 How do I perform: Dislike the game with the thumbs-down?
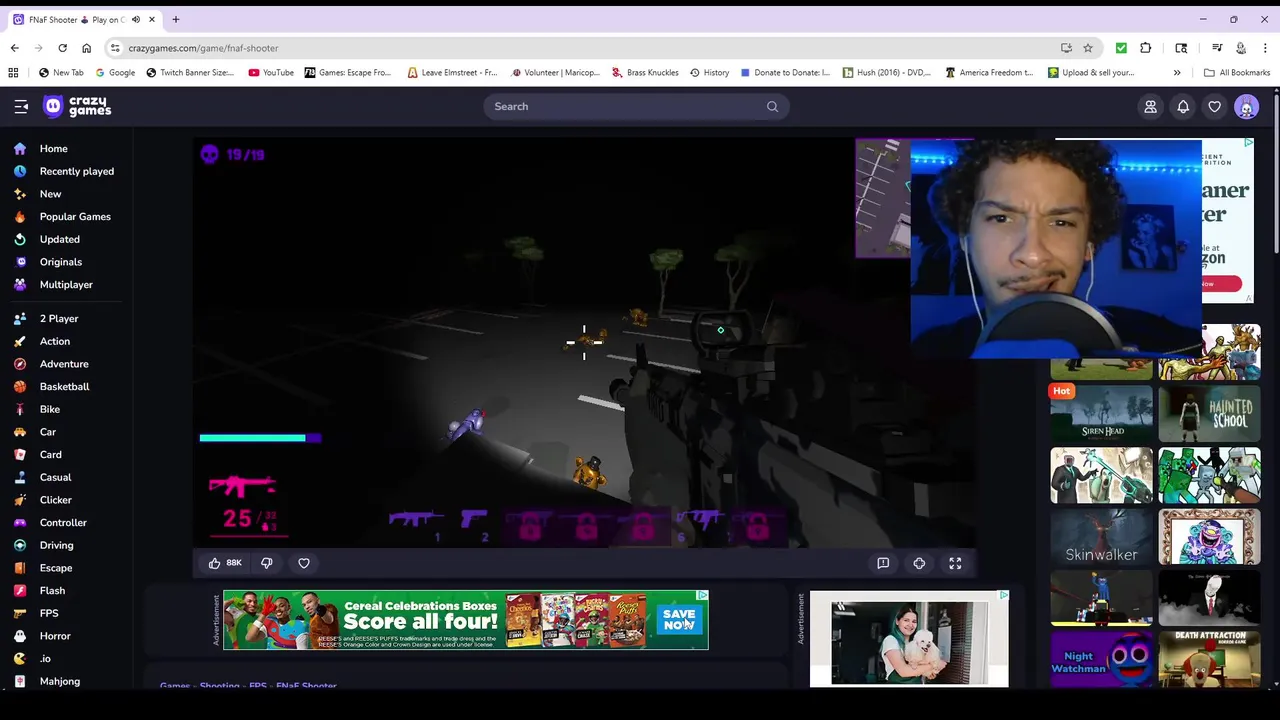[267, 563]
